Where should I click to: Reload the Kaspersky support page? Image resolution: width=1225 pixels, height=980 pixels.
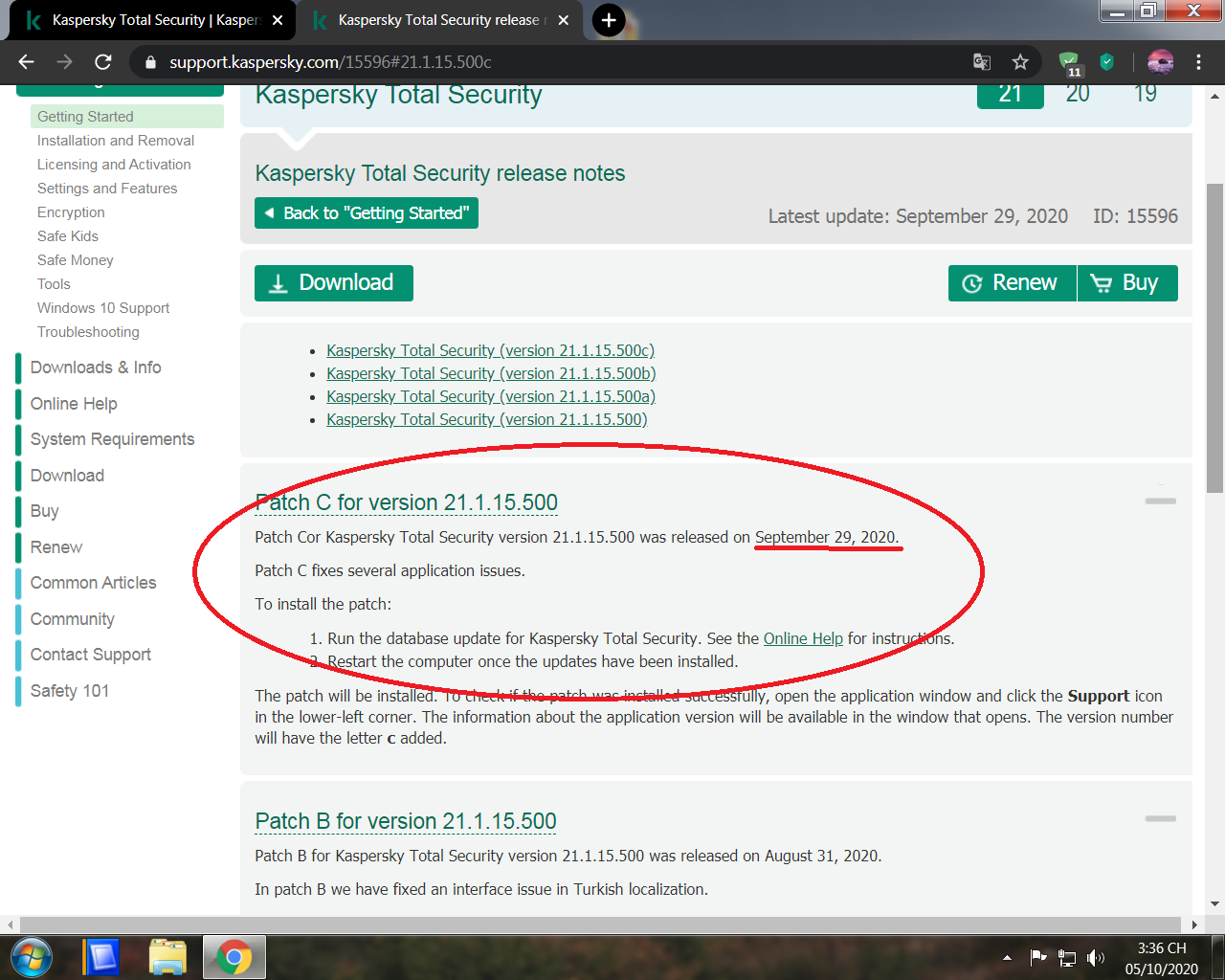tap(103, 62)
